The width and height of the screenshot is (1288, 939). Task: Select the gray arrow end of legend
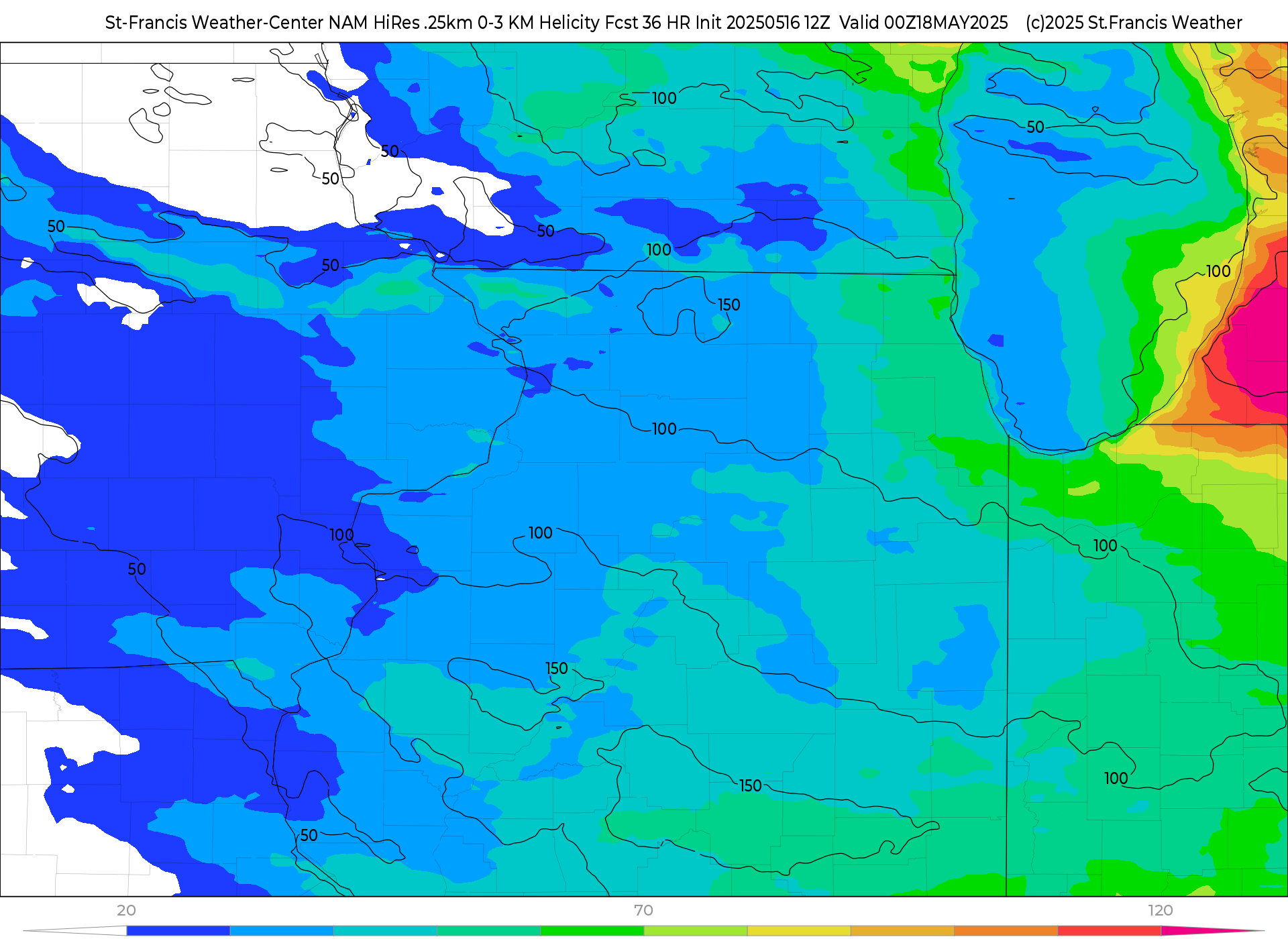click(75, 930)
